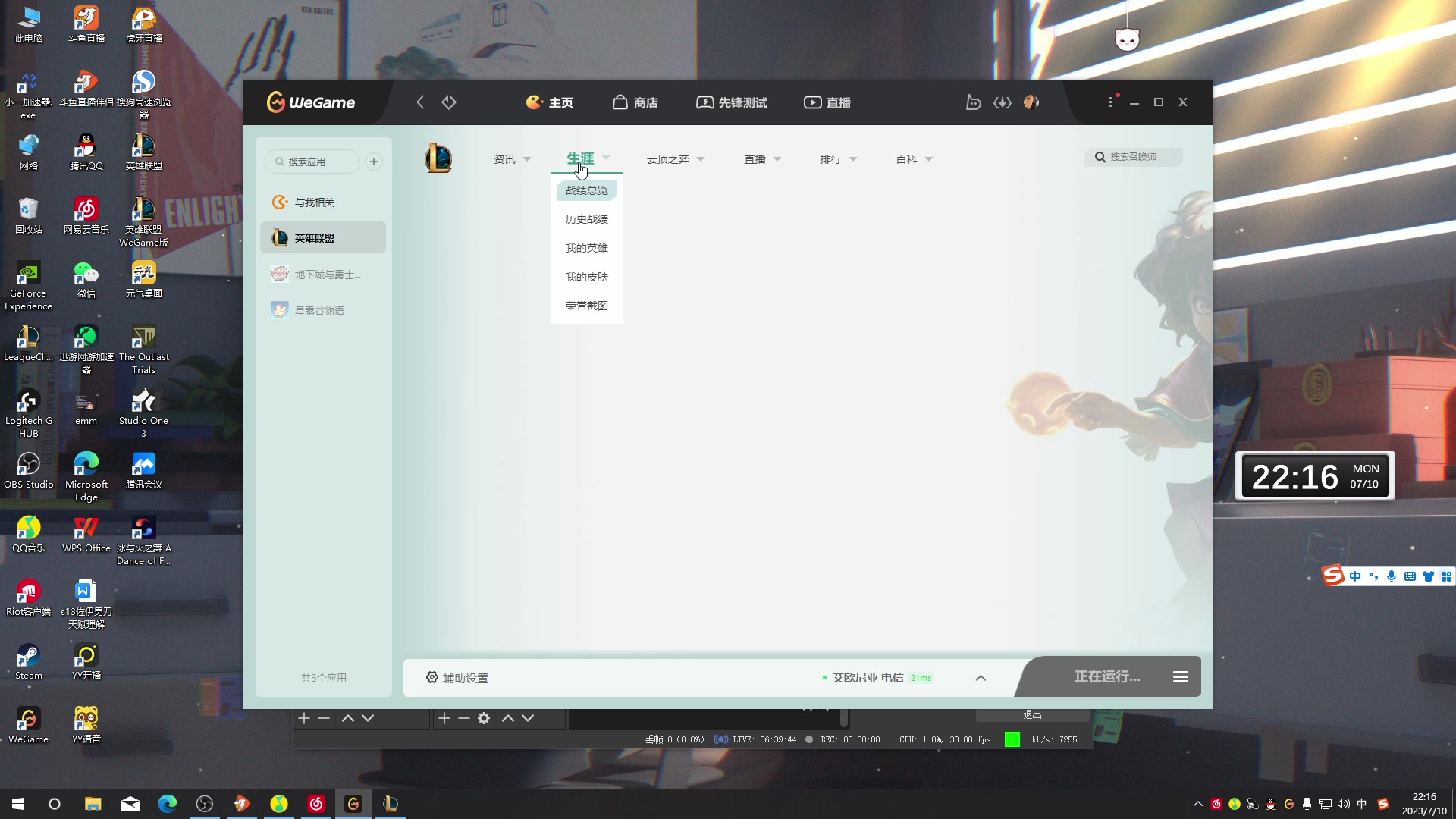Select 战绩总览 from dropdown

[587, 190]
